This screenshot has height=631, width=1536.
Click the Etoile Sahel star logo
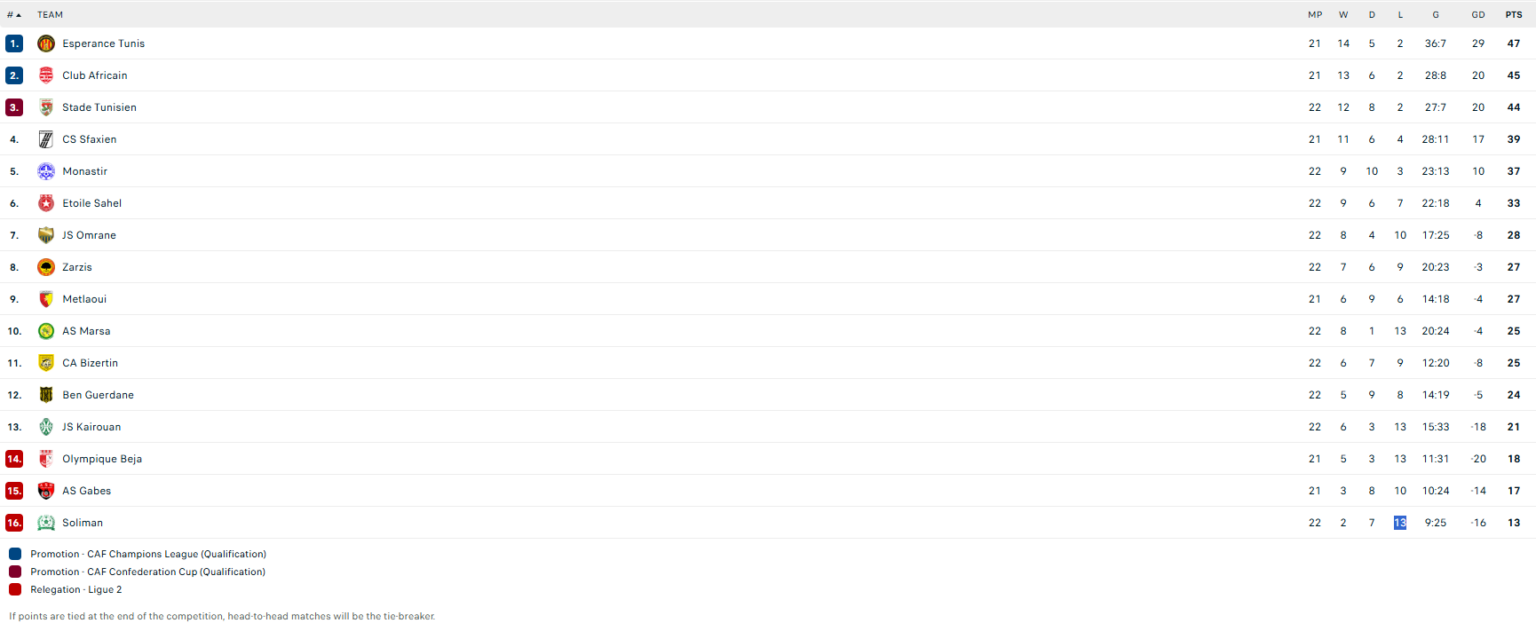pos(46,203)
